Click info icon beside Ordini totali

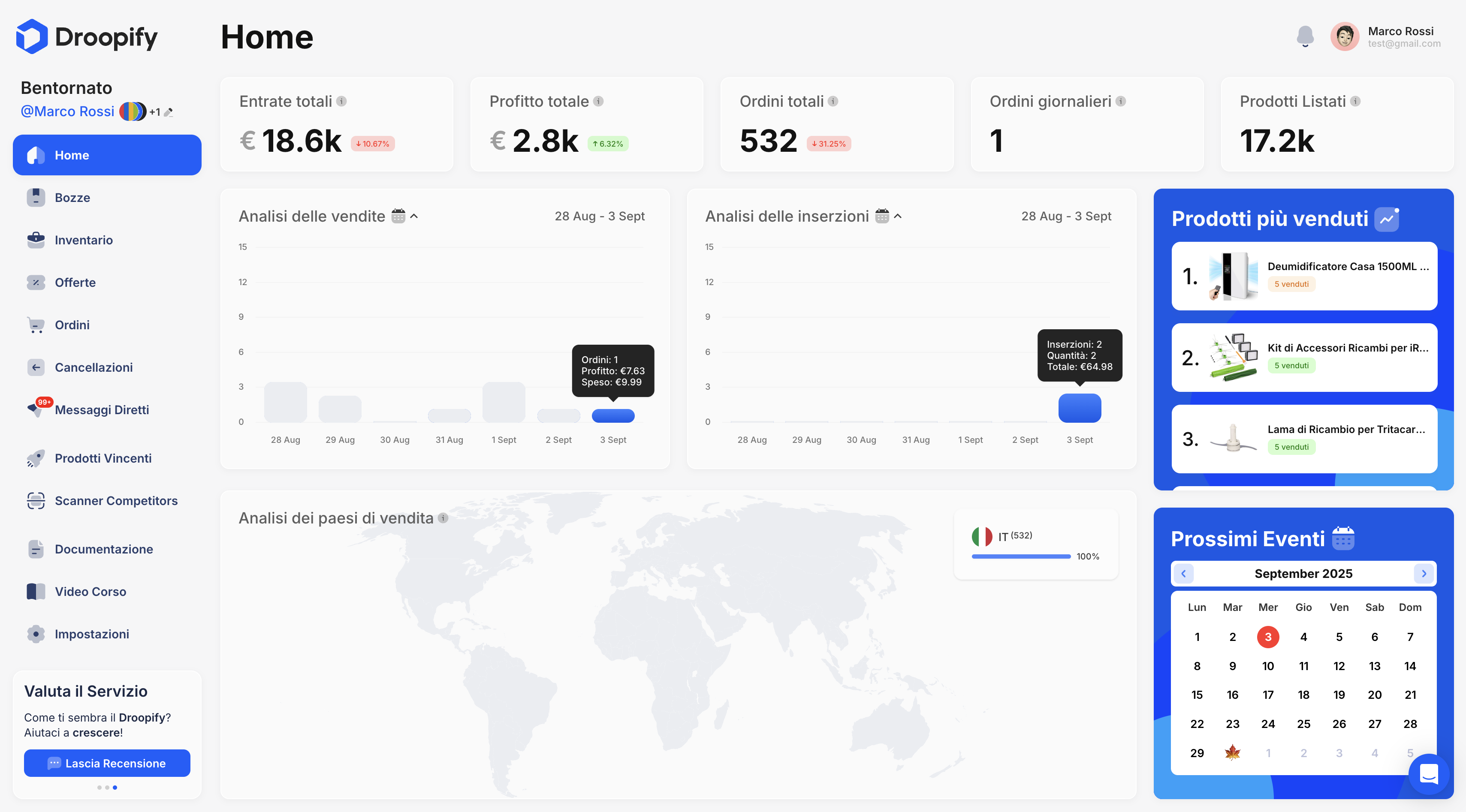click(833, 101)
